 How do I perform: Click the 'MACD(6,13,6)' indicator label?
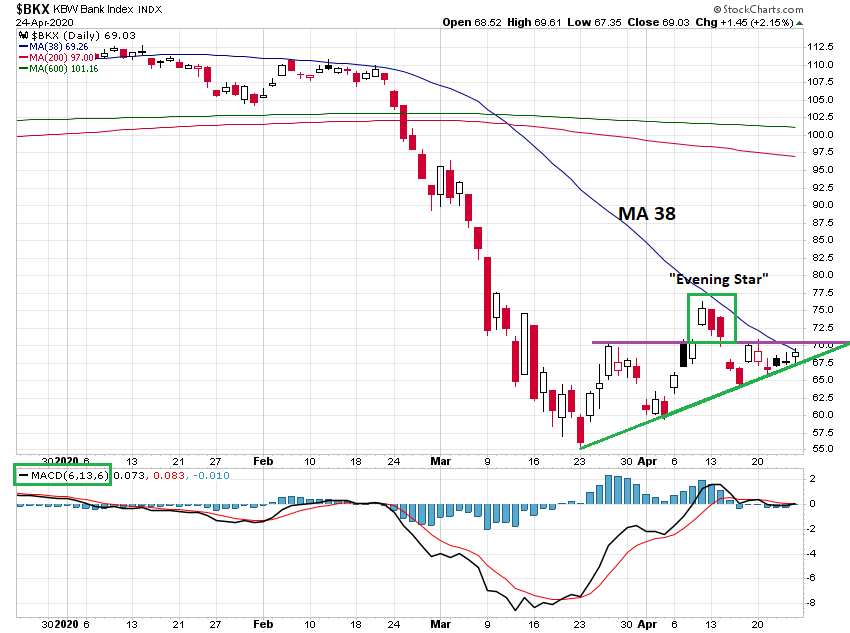coord(70,475)
